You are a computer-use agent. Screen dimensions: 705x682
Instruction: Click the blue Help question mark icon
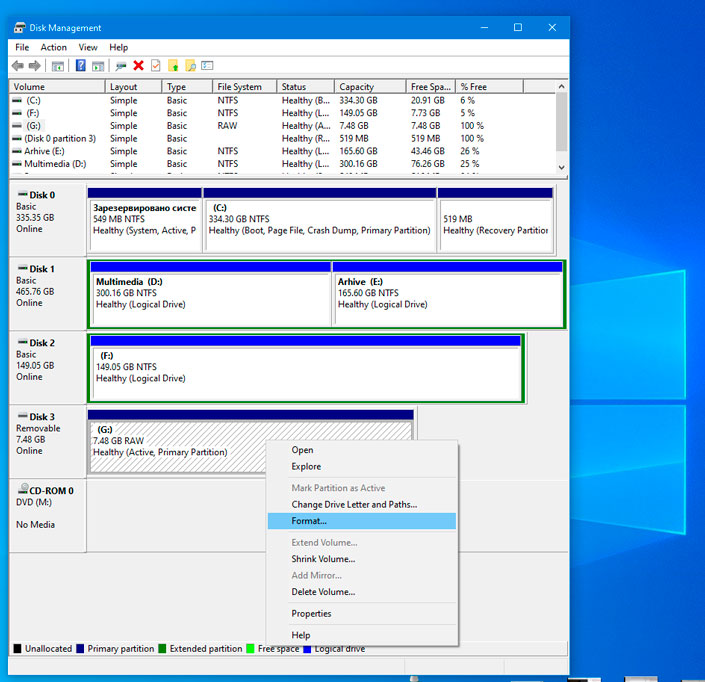(80, 66)
